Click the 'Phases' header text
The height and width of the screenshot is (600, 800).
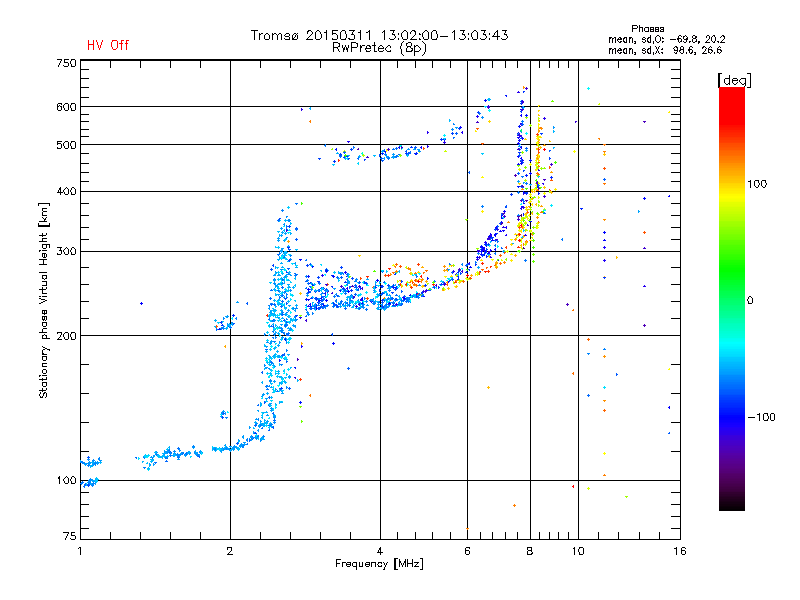click(647, 29)
